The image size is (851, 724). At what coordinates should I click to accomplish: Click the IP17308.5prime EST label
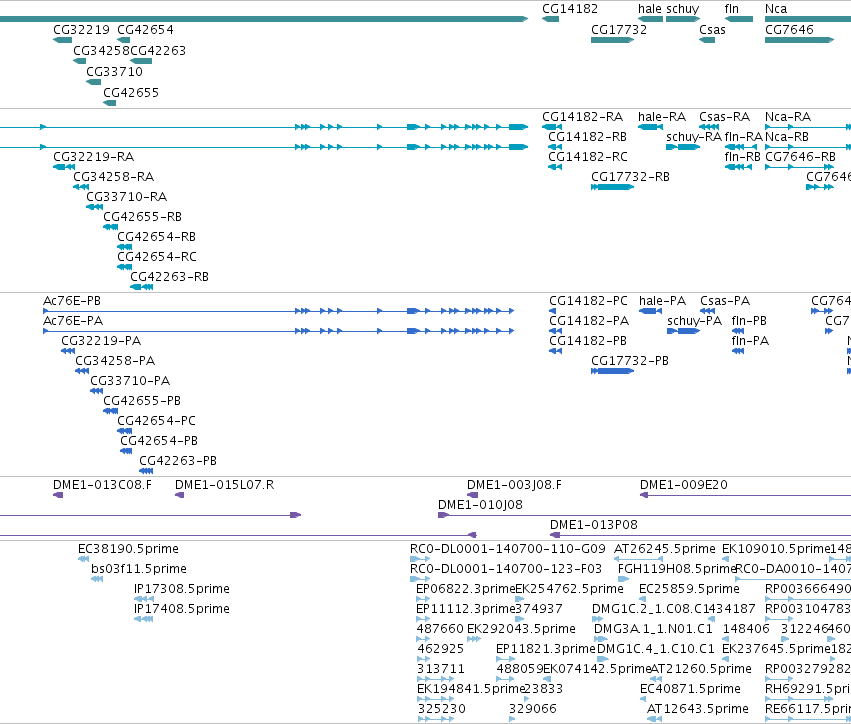(x=181, y=589)
